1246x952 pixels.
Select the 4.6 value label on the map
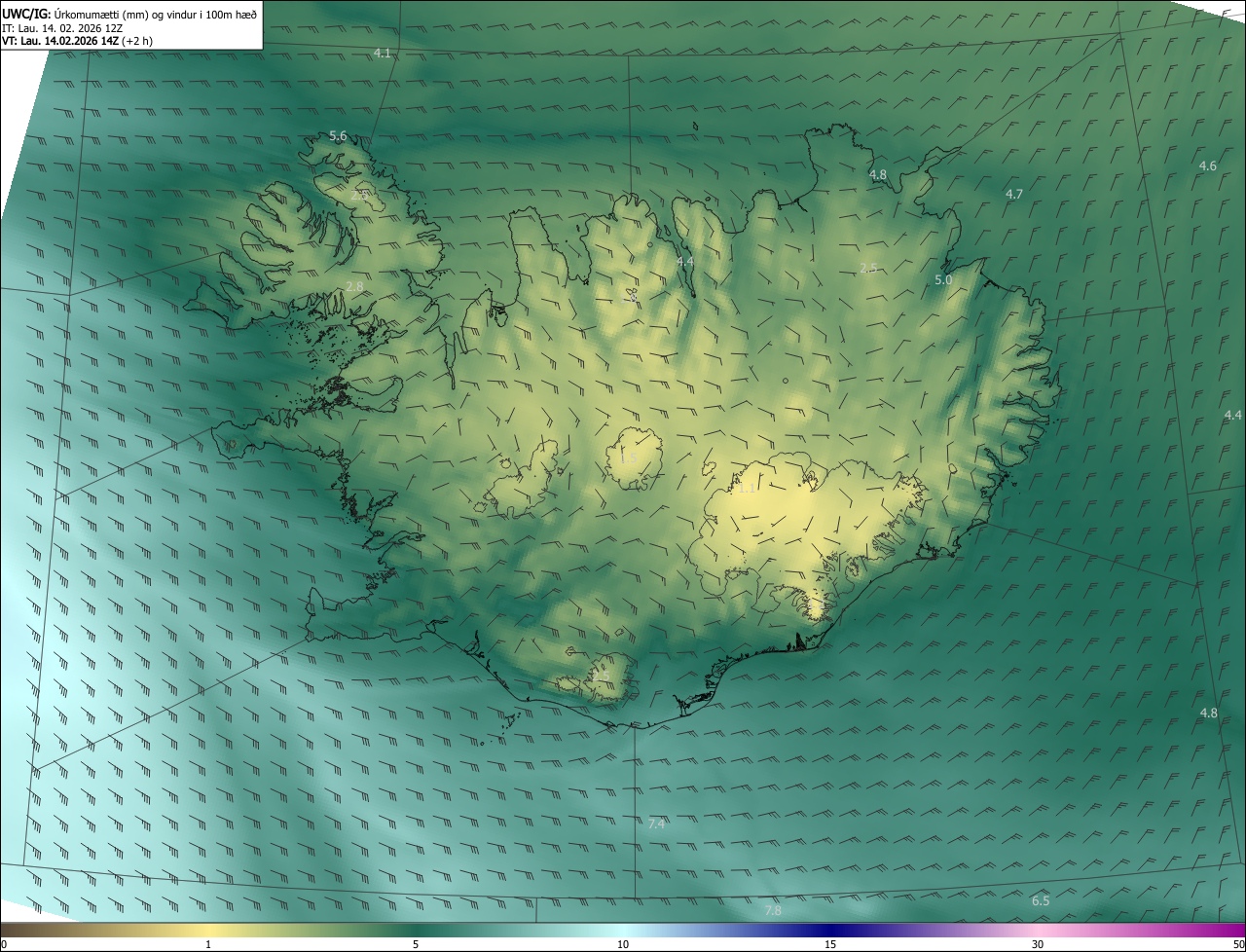pyautogui.click(x=1207, y=166)
